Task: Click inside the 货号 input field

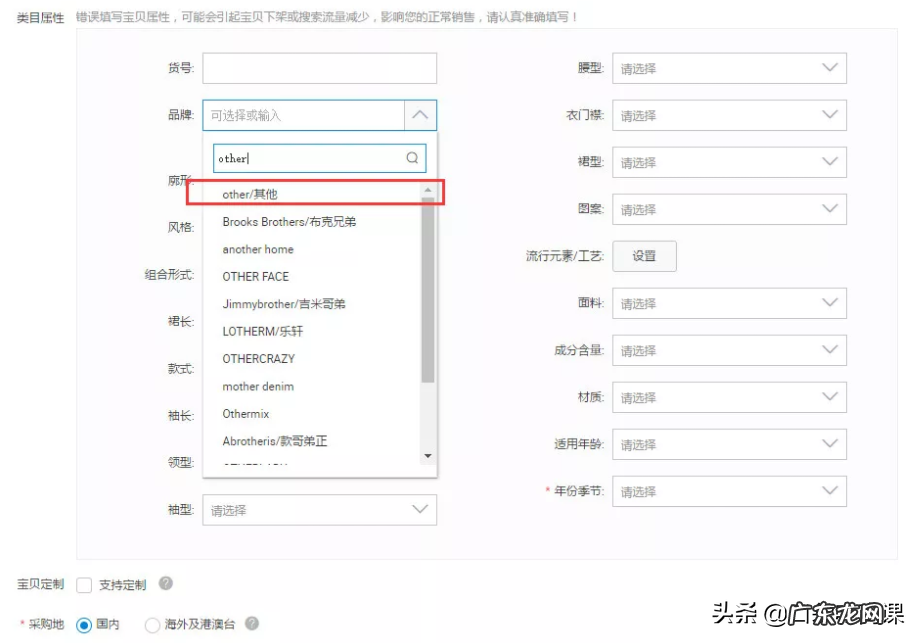Action: pyautogui.click(x=318, y=67)
